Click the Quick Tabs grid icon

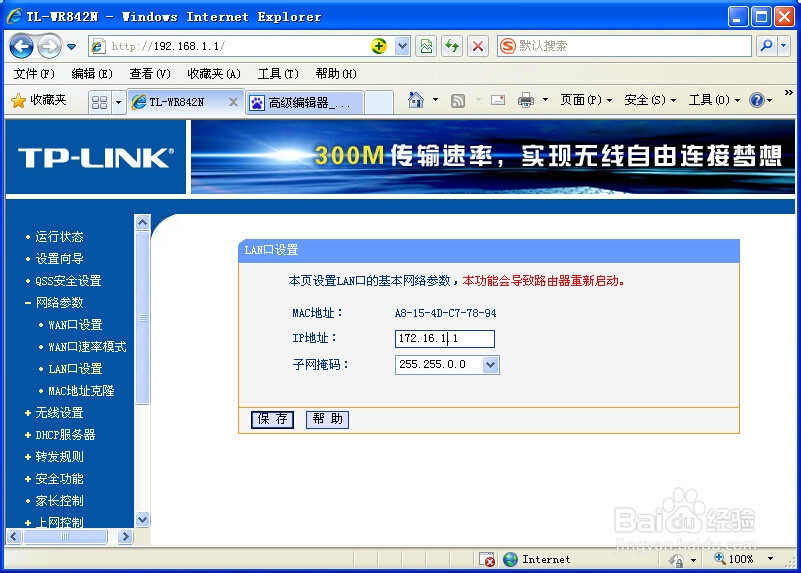click(99, 103)
